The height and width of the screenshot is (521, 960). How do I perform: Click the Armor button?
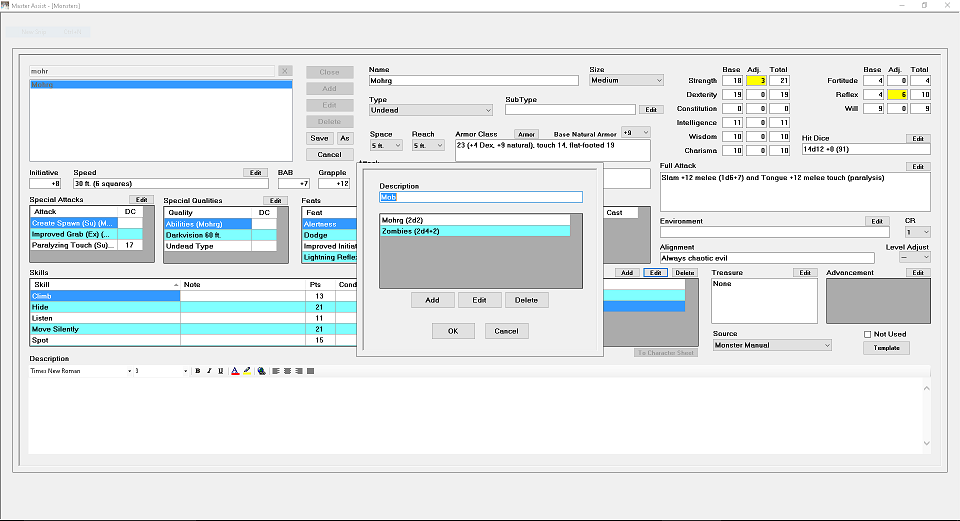tap(527, 134)
